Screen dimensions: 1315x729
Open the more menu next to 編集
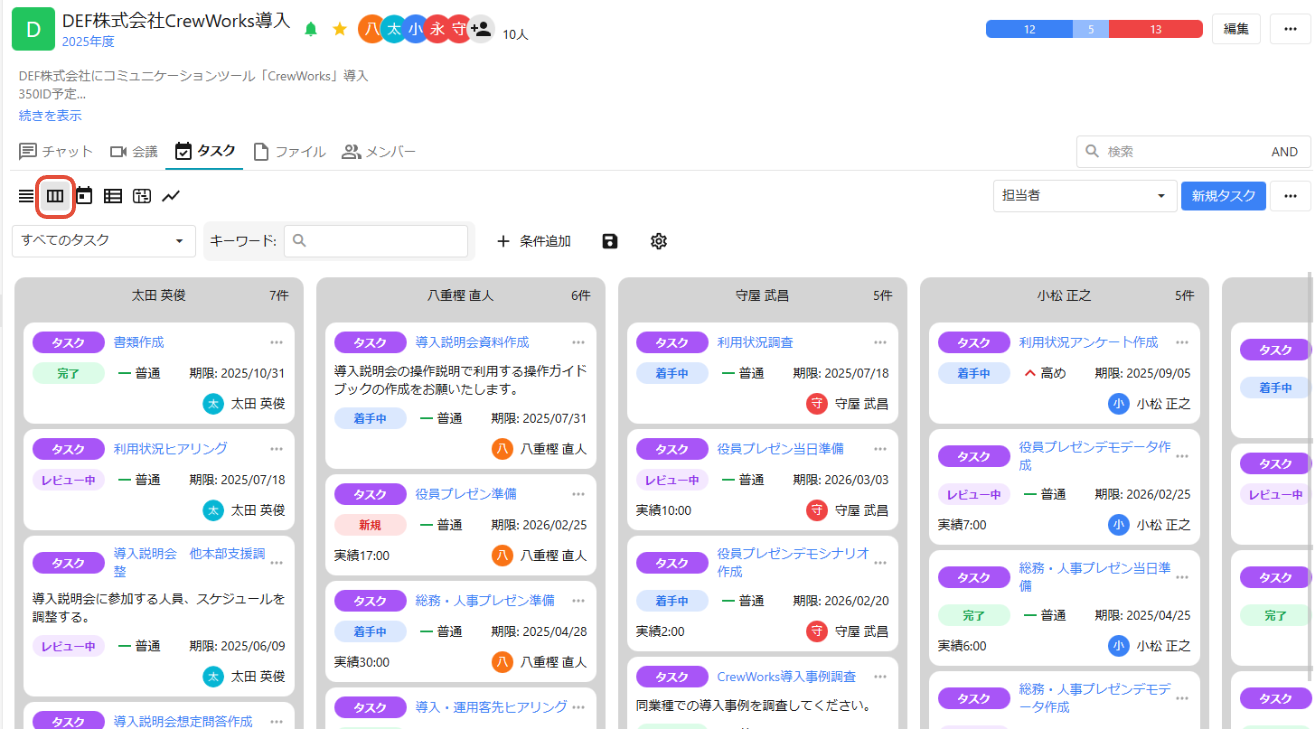[1290, 29]
